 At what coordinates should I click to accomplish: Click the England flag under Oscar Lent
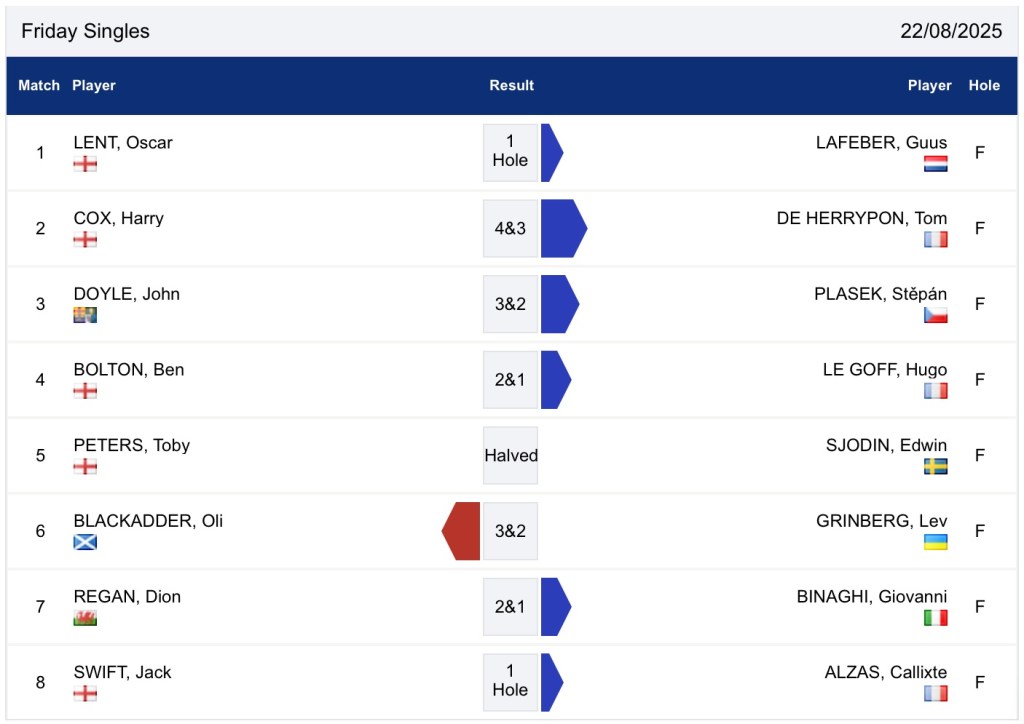85,164
